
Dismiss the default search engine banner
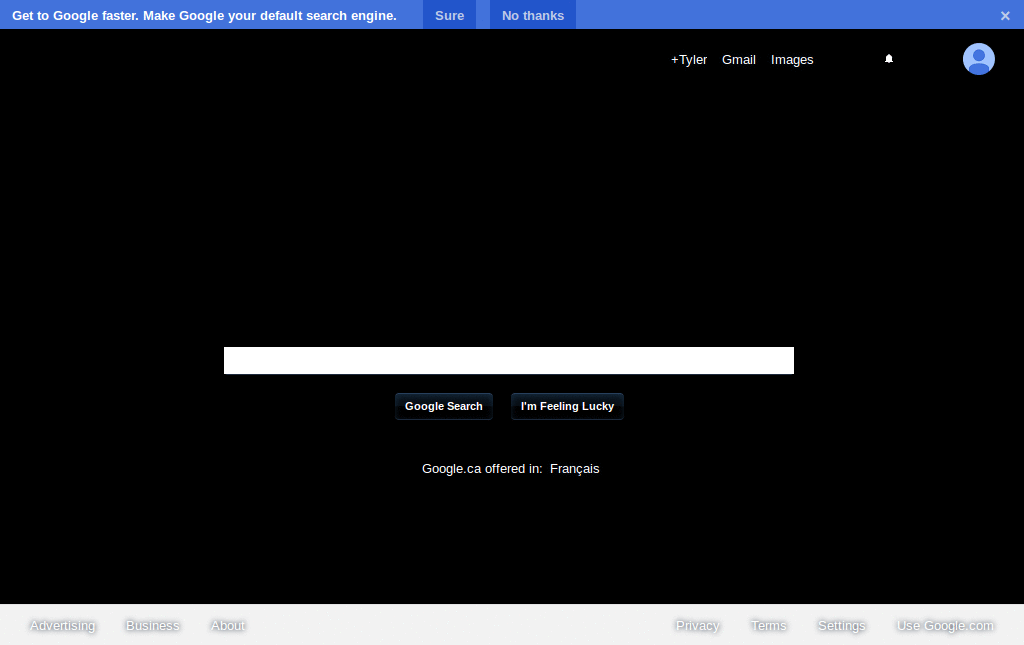[x=1005, y=16]
